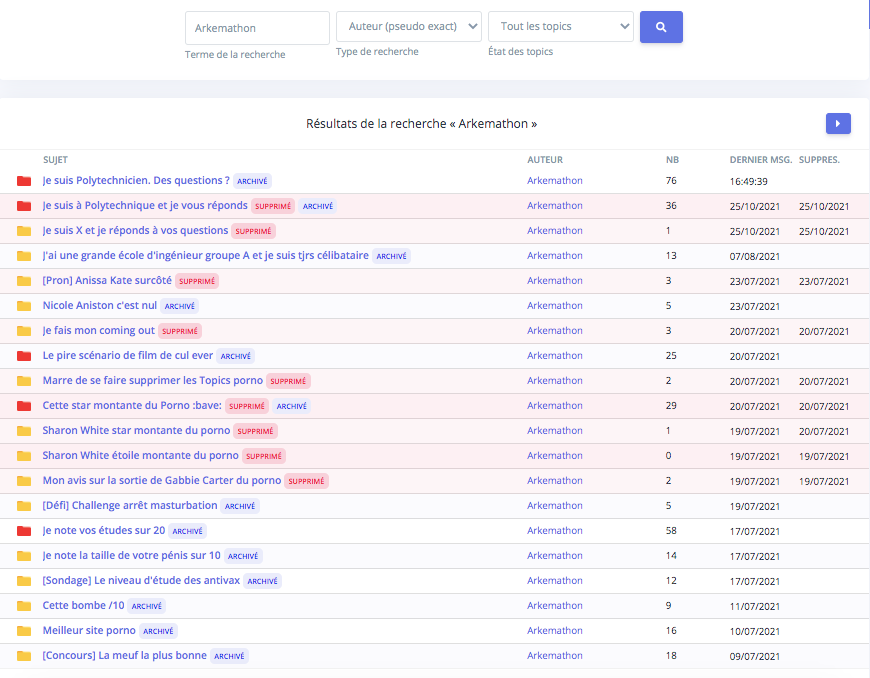Open 'Je note vos études sur 20' topic

103,531
